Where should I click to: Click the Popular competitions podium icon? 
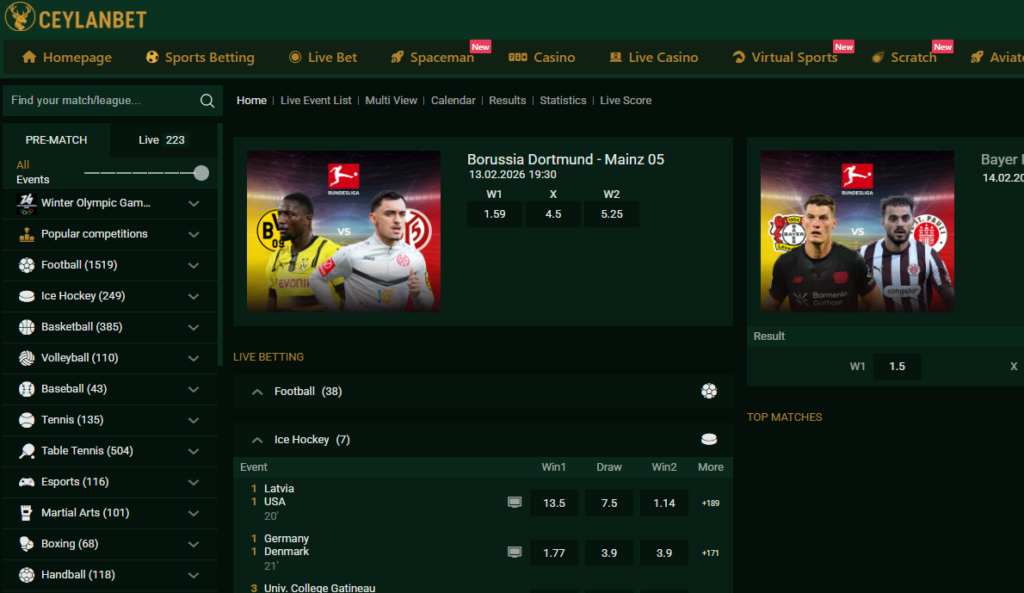click(x=26, y=234)
